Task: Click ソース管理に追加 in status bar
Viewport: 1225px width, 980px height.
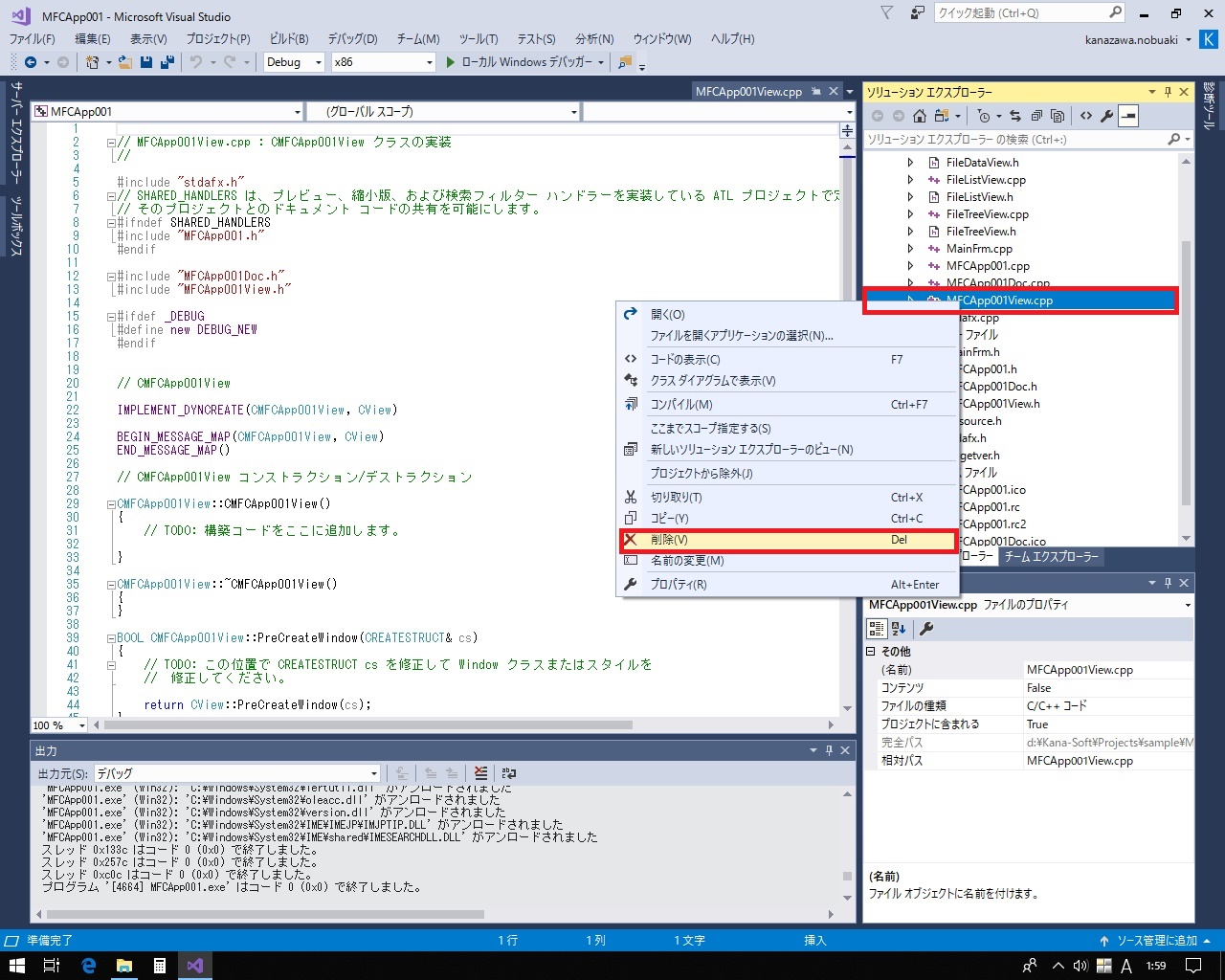Action: tap(1157, 941)
